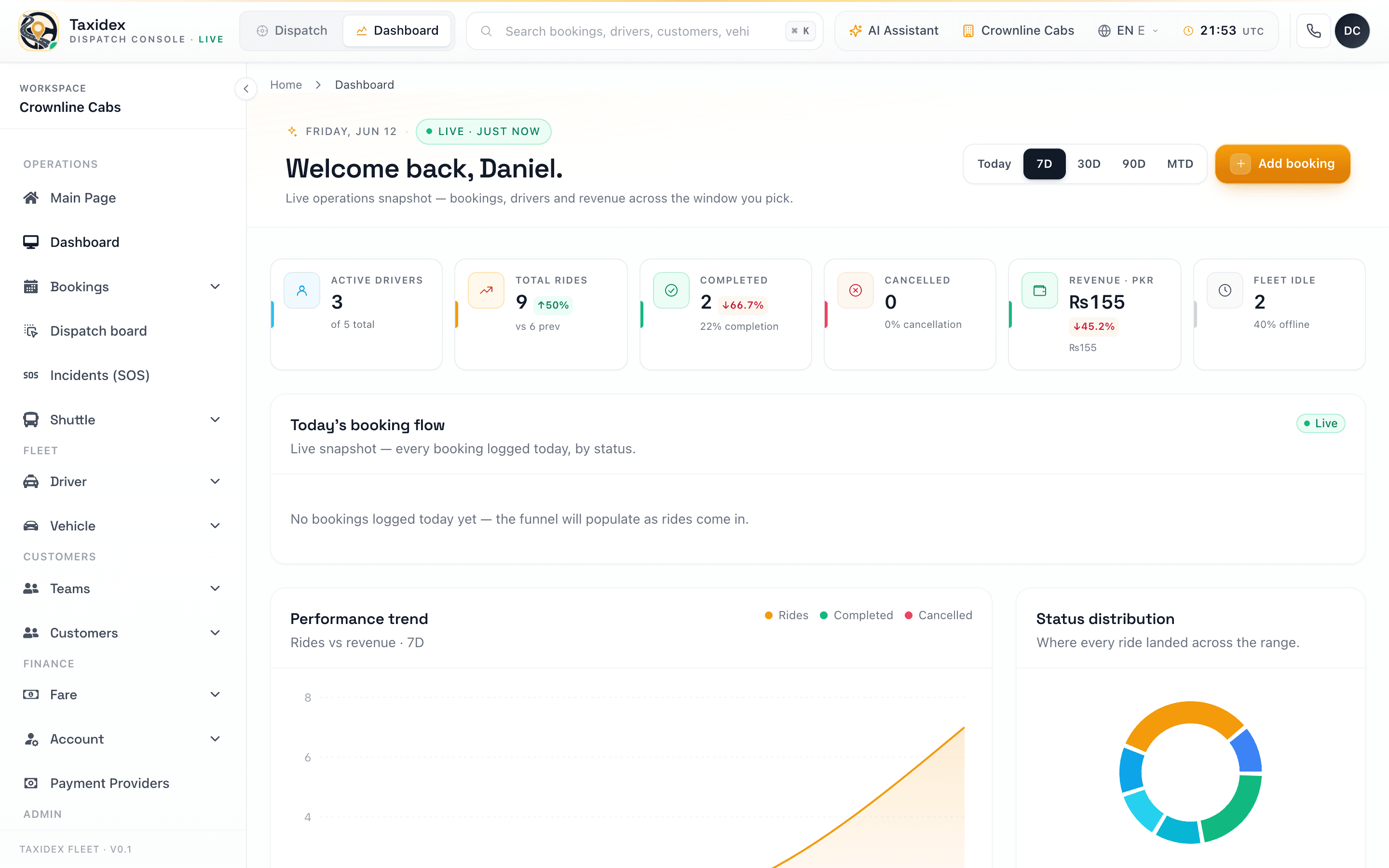Switch to the Dispatch tab
This screenshot has width=1389, height=868.
click(292, 31)
